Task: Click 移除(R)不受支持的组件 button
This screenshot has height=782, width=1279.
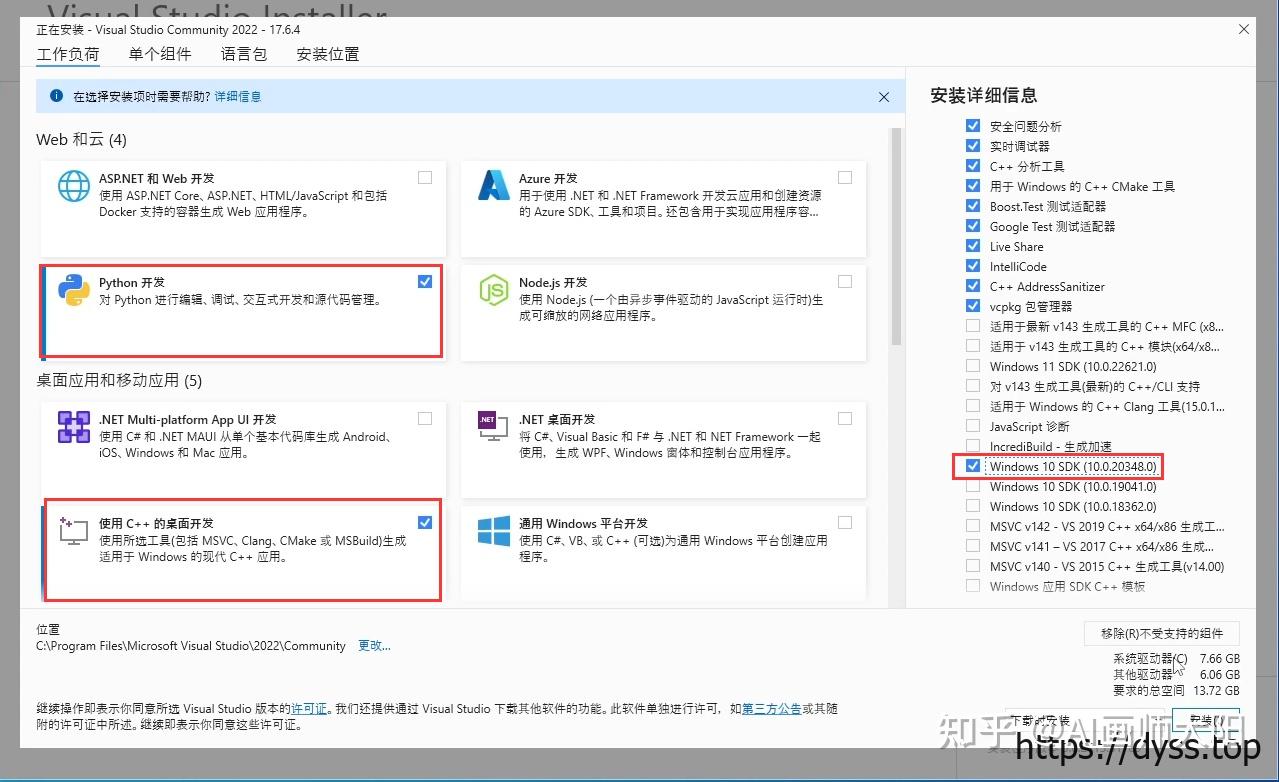Action: pos(1162,633)
